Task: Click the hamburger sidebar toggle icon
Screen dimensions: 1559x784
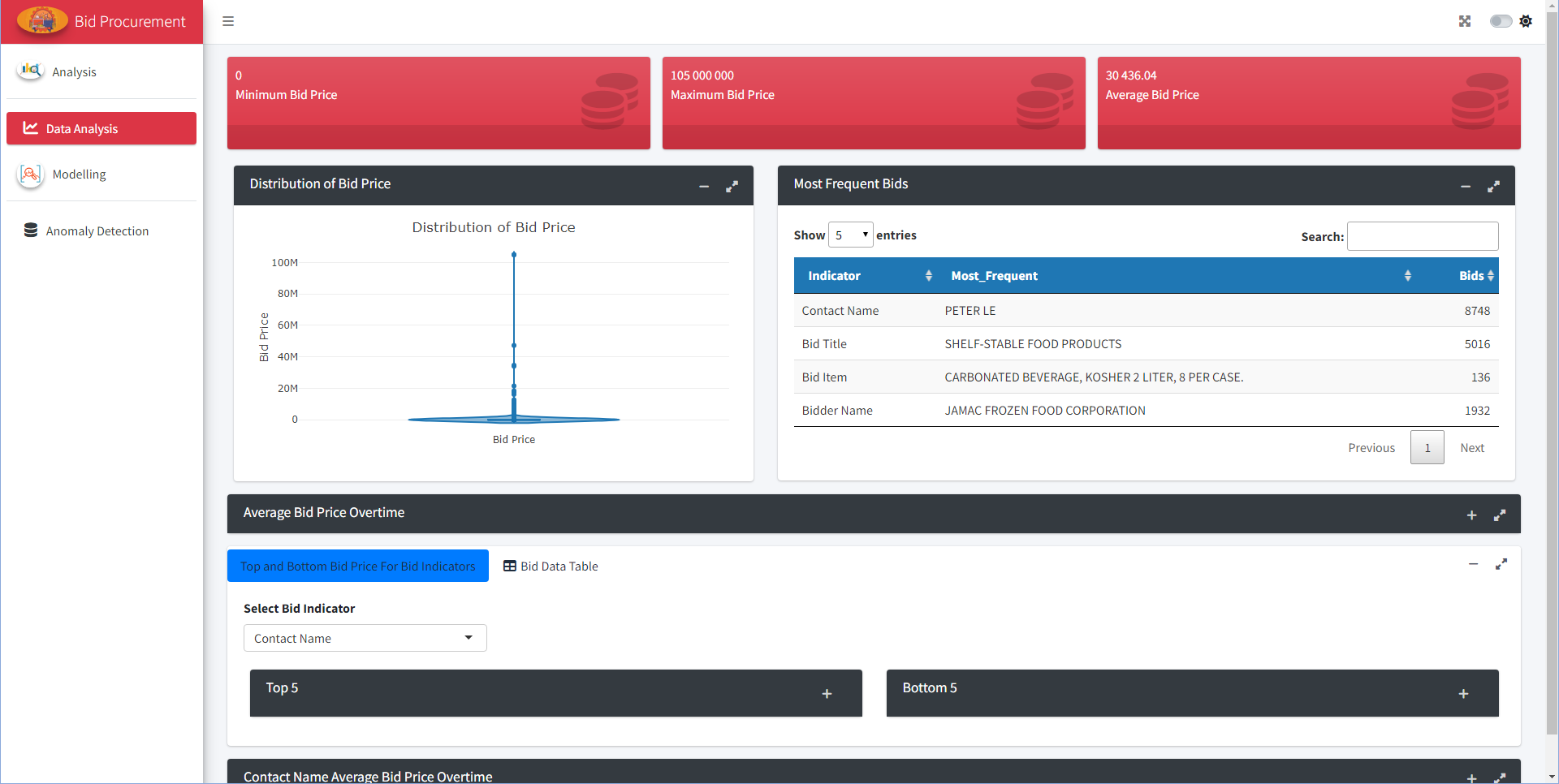Action: pos(228,21)
